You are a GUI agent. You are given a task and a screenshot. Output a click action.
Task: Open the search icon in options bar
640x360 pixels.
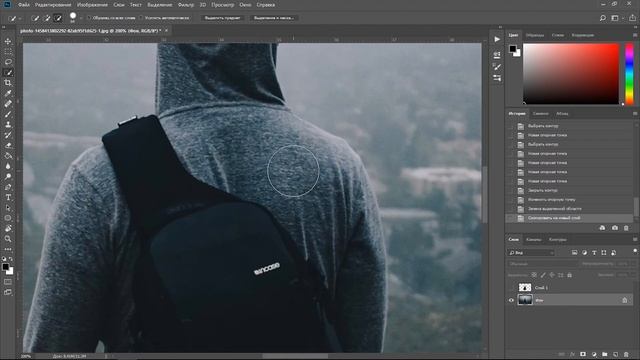(602, 18)
